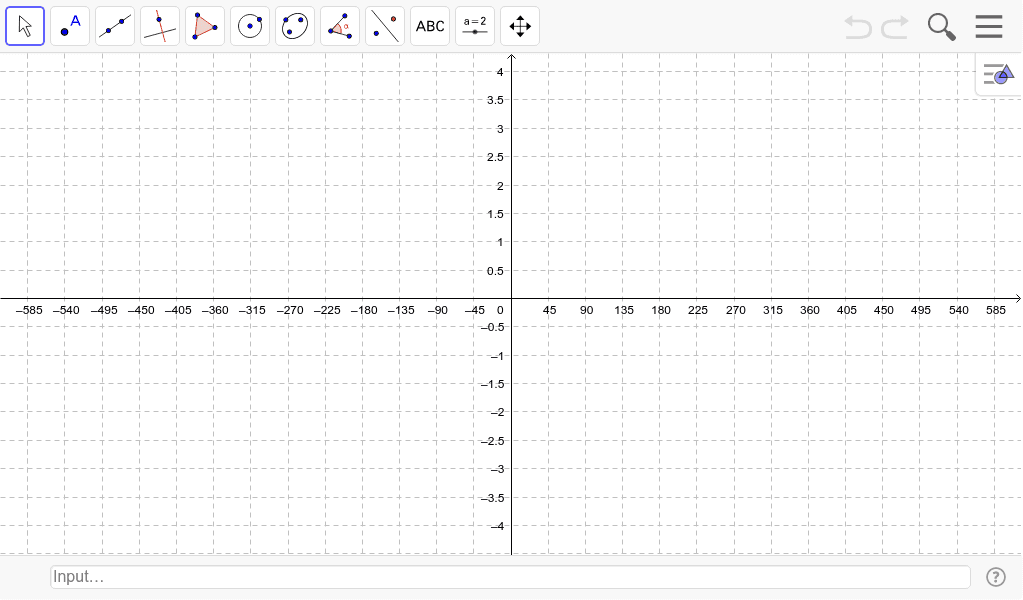
Task: Toggle the style bar button
Action: [x=999, y=74]
